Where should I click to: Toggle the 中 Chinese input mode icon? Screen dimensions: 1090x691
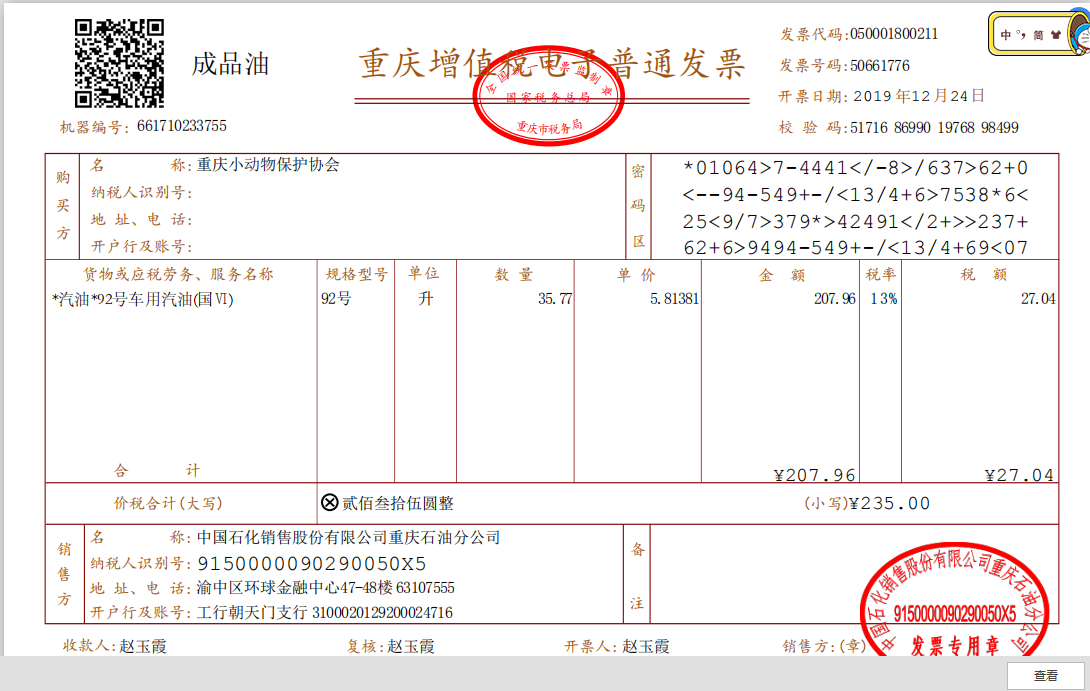point(1005,35)
